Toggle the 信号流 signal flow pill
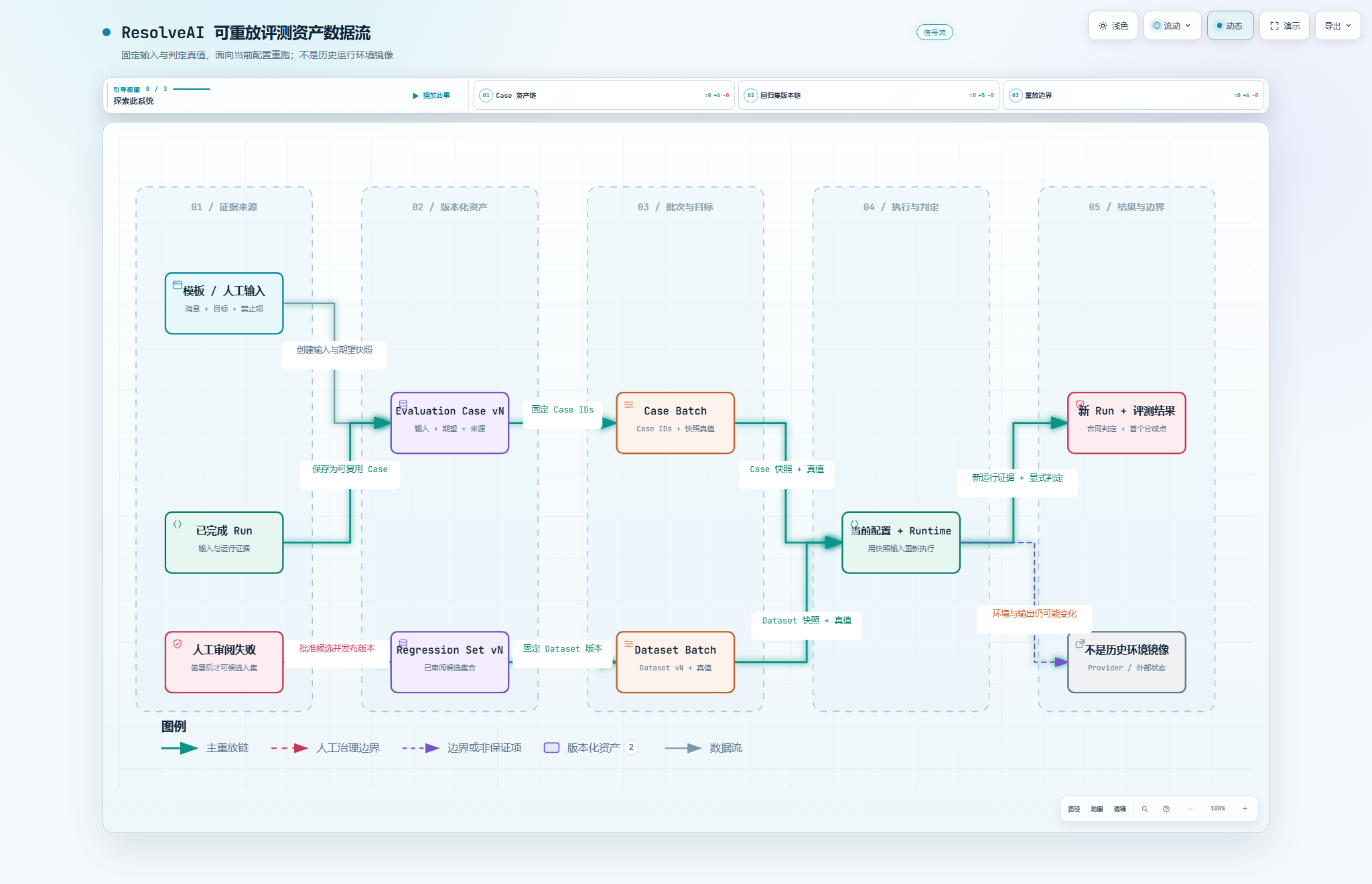The image size is (1372, 884). pyautogui.click(x=935, y=32)
